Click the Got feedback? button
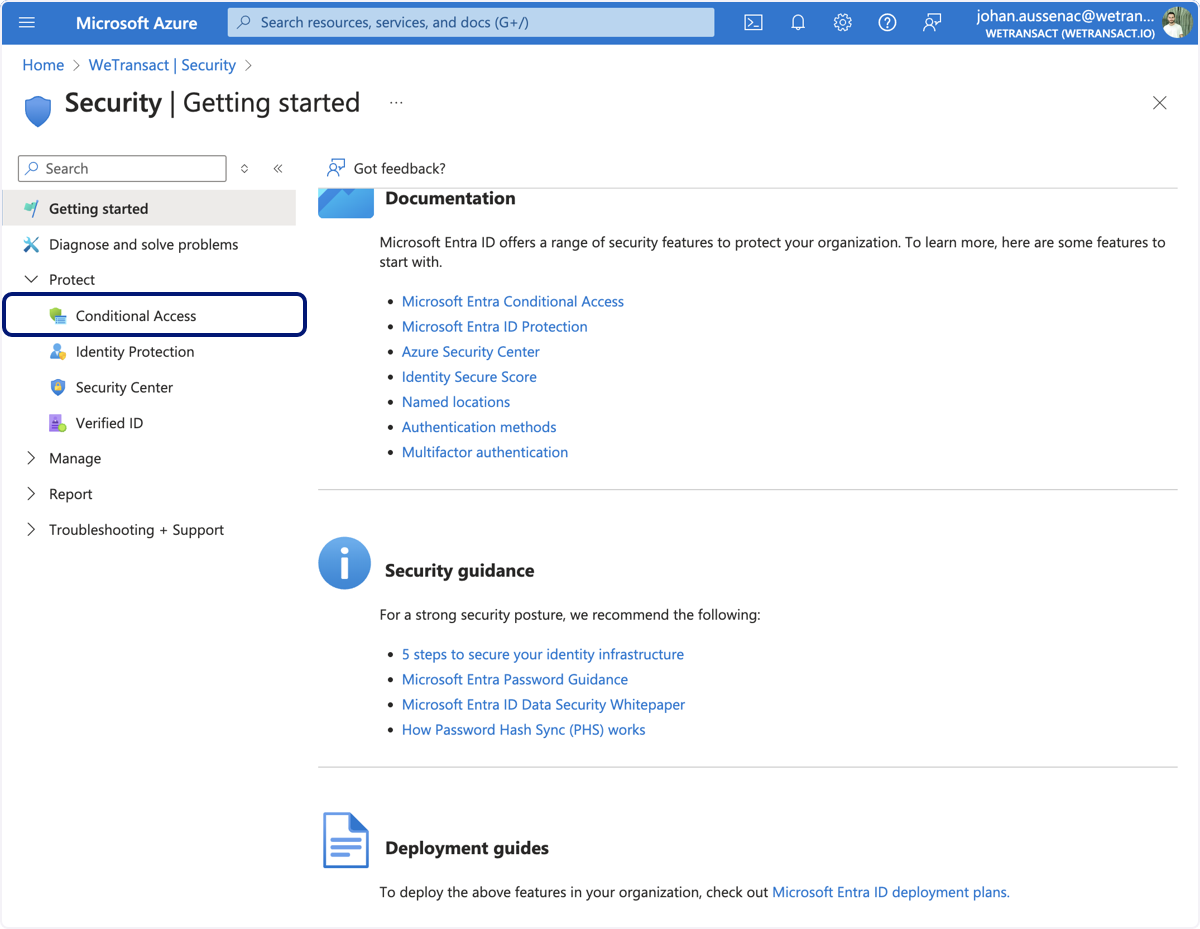1200x929 pixels. click(387, 168)
